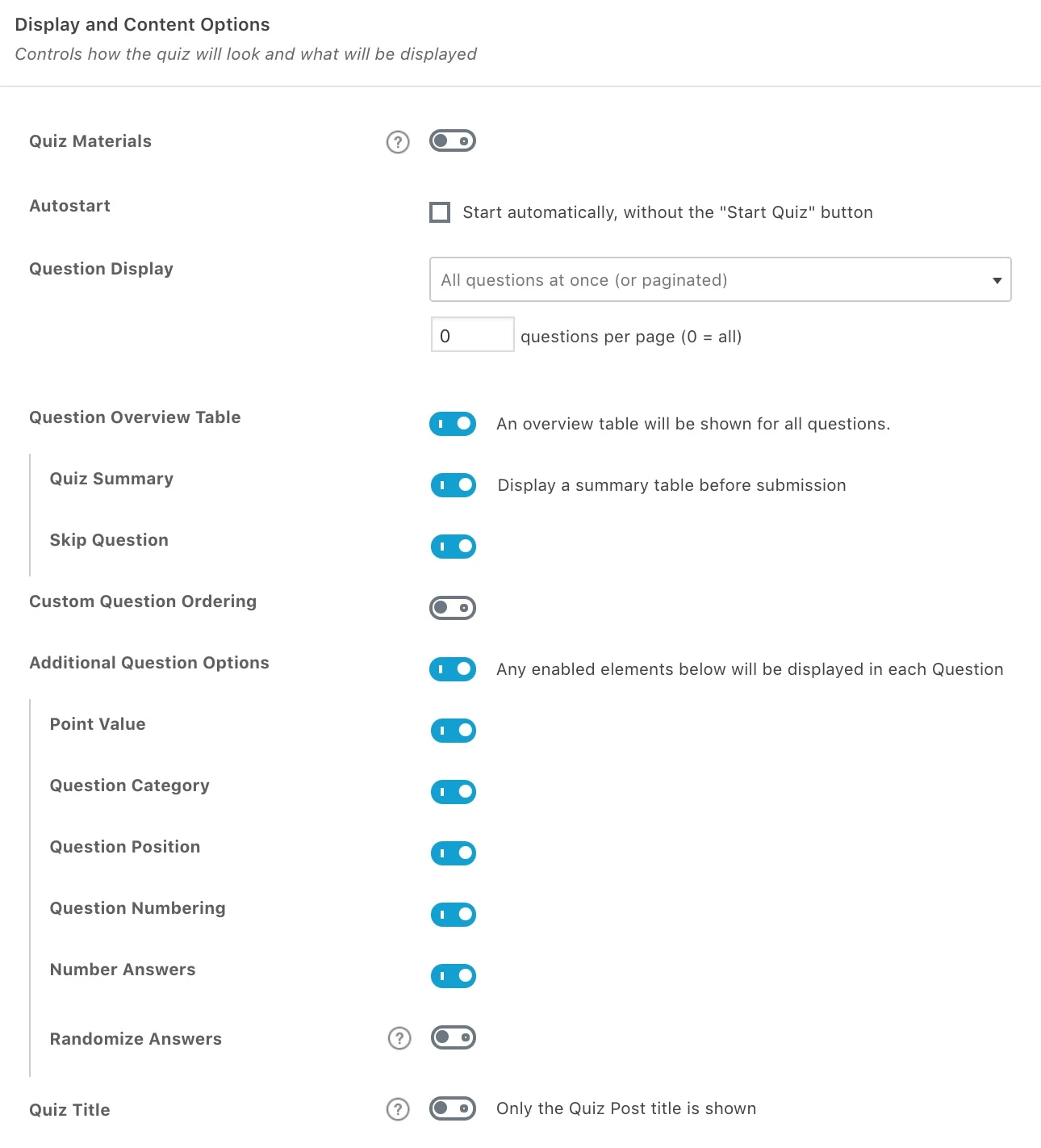Disable the Point Value toggle
The image size is (1041, 1148).
454,731
